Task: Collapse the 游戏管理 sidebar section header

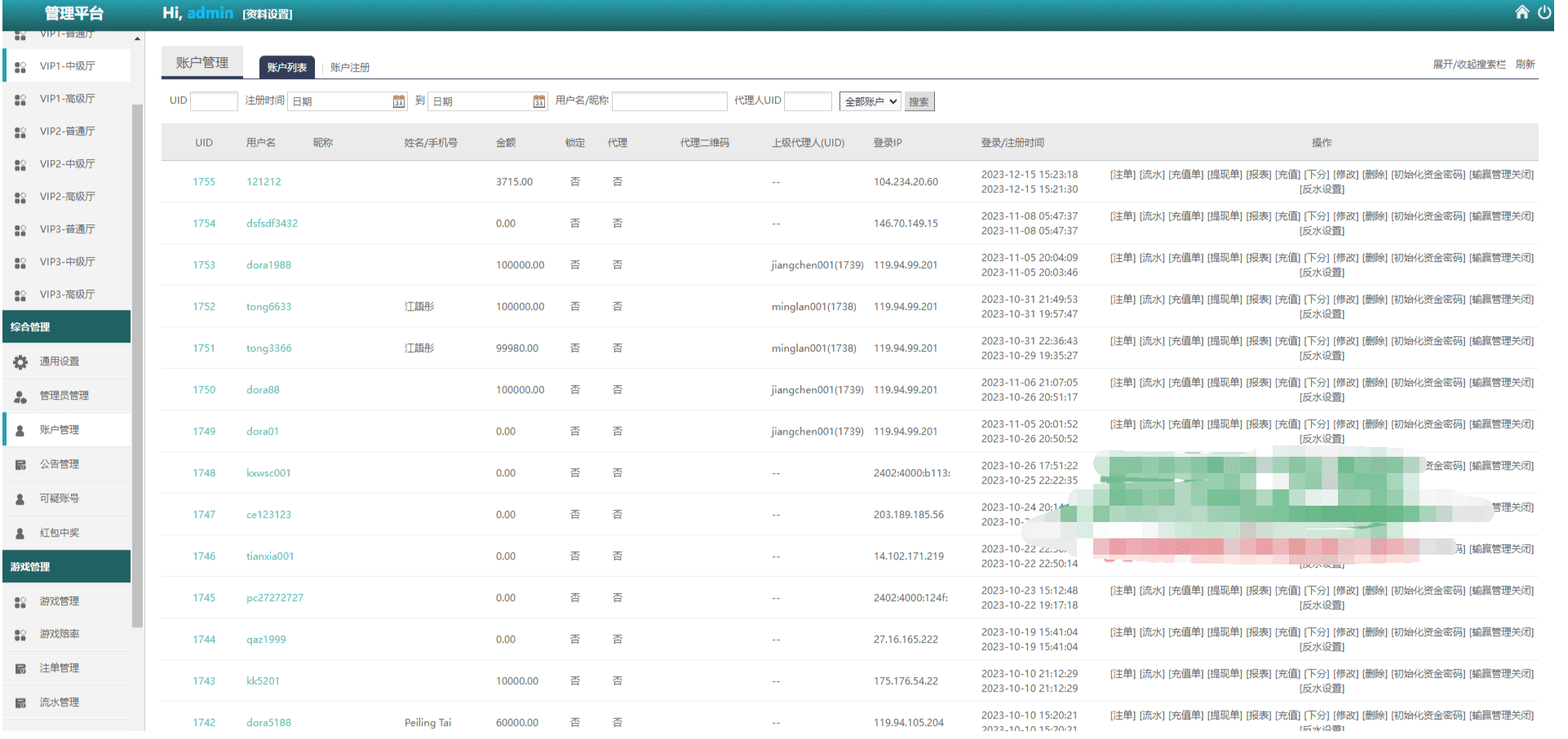Action: click(66, 566)
